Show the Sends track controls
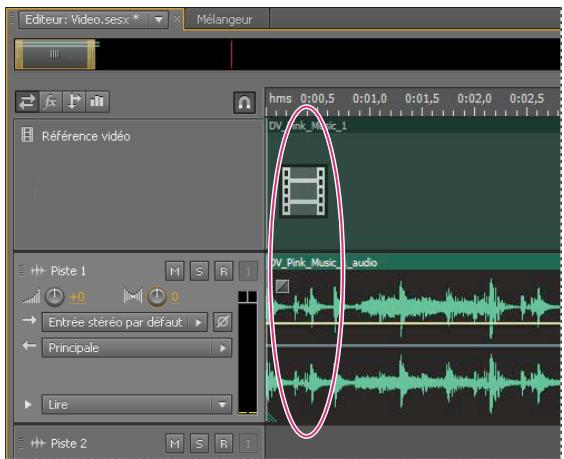The height and width of the screenshot is (459, 564). [x=74, y=102]
